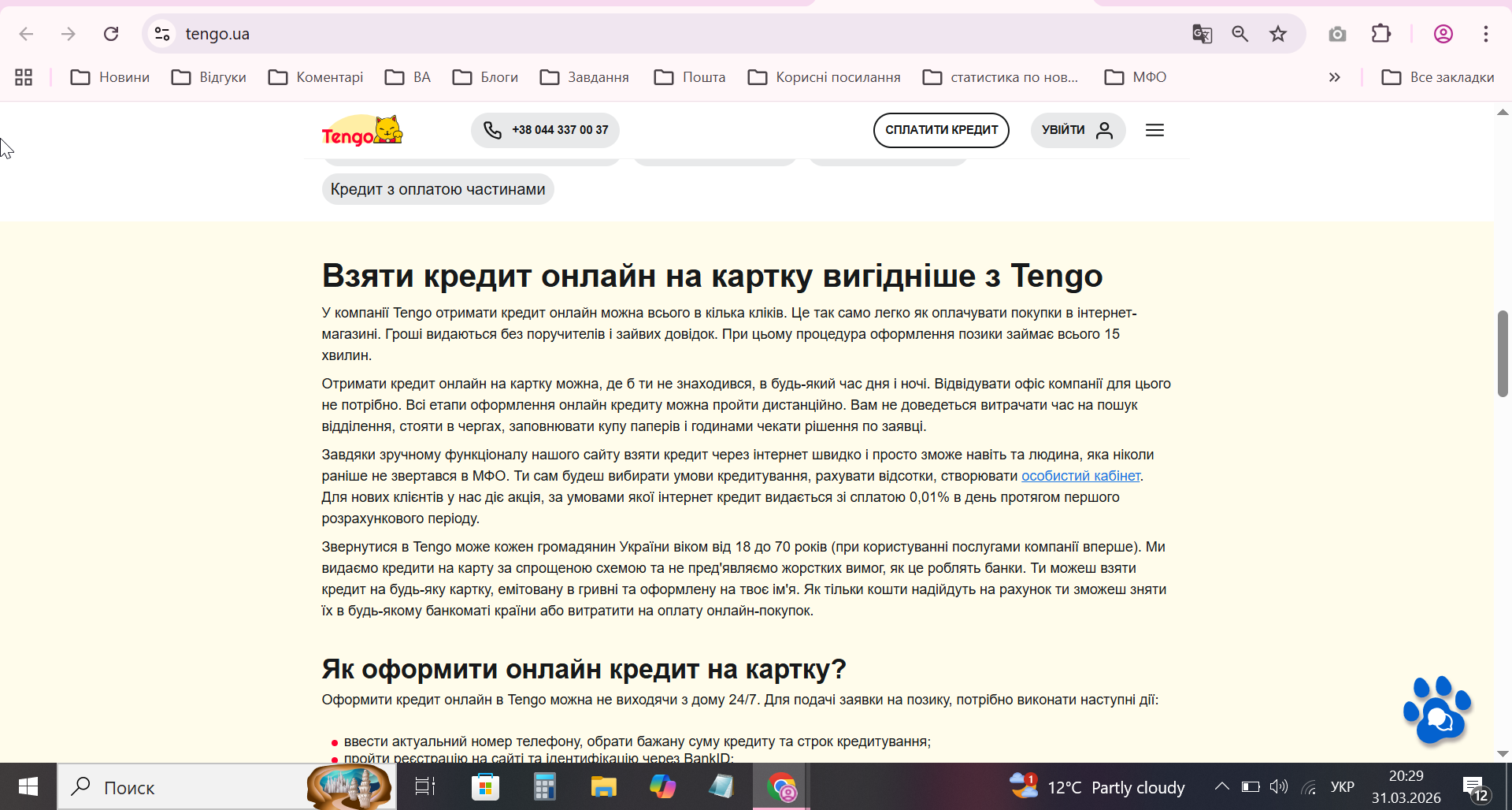Open File Explorer from the taskbar
The width and height of the screenshot is (1512, 810).
point(603,786)
